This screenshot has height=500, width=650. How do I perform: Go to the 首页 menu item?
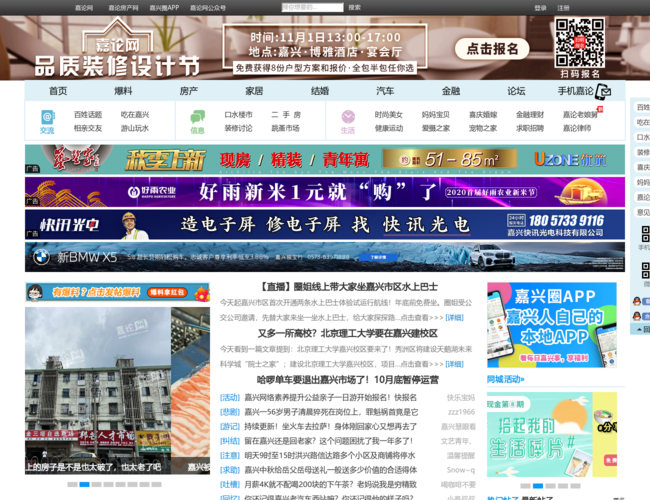(x=58, y=91)
